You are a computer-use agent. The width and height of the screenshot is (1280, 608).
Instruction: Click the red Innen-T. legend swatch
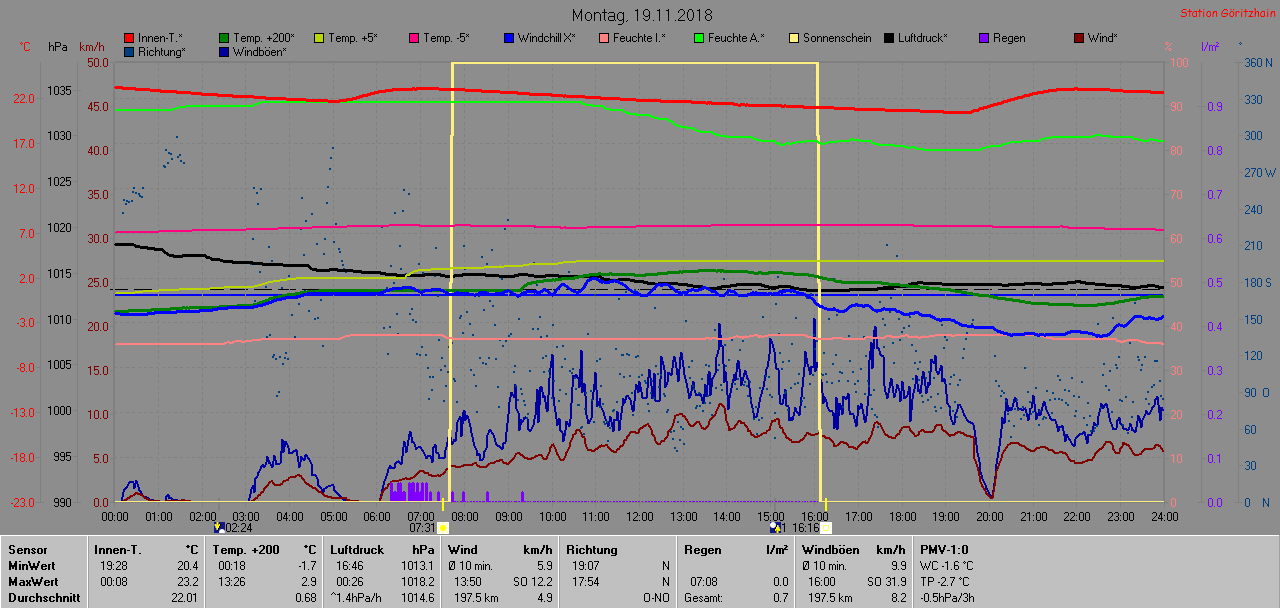pos(129,38)
